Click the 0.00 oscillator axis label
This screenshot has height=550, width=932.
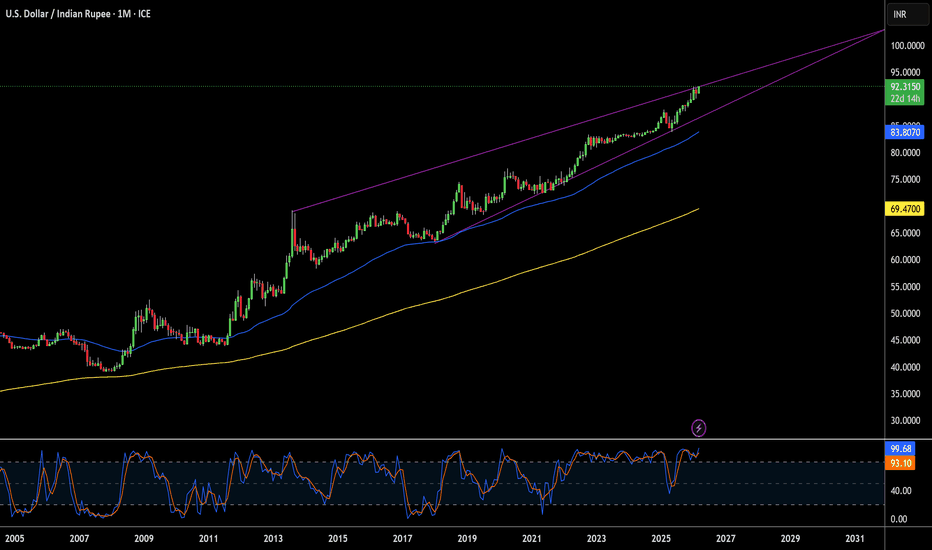point(899,519)
